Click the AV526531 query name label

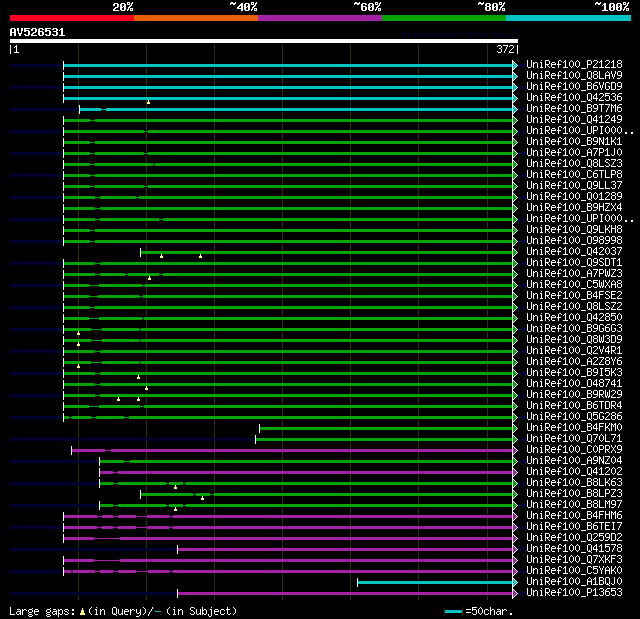pos(37,32)
